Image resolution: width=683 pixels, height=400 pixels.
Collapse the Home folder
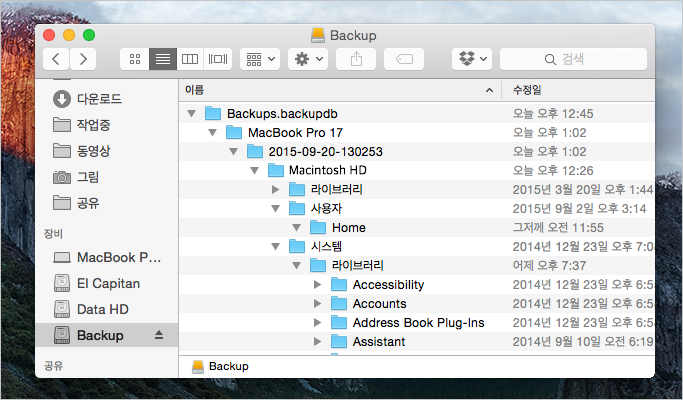click(x=297, y=227)
